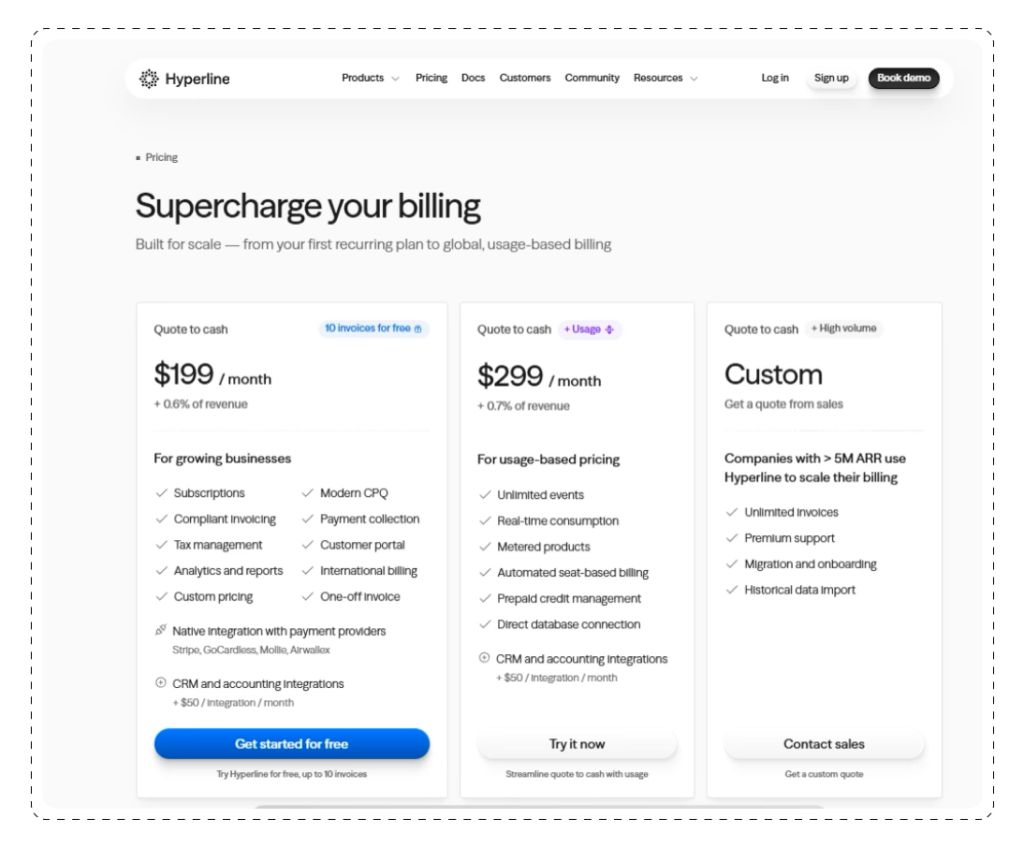Toggle the check next to 'Tax management'
The height and width of the screenshot is (848, 1024).
tap(160, 544)
